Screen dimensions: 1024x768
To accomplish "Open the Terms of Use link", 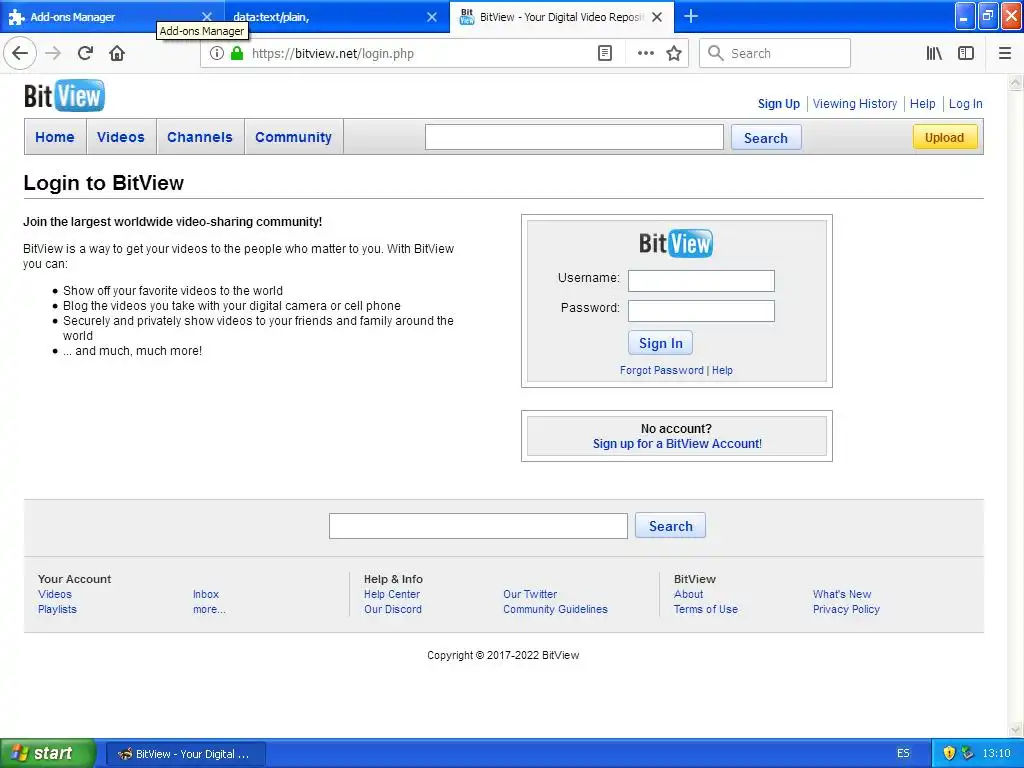I will click(x=705, y=609).
